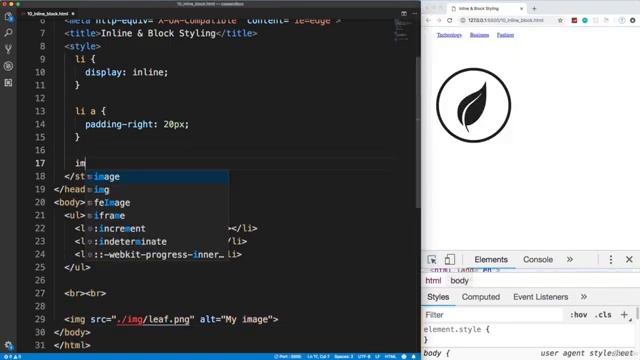Screen dimensions: 640x360
Task: Reload the browser page
Action: click(x=449, y=20)
